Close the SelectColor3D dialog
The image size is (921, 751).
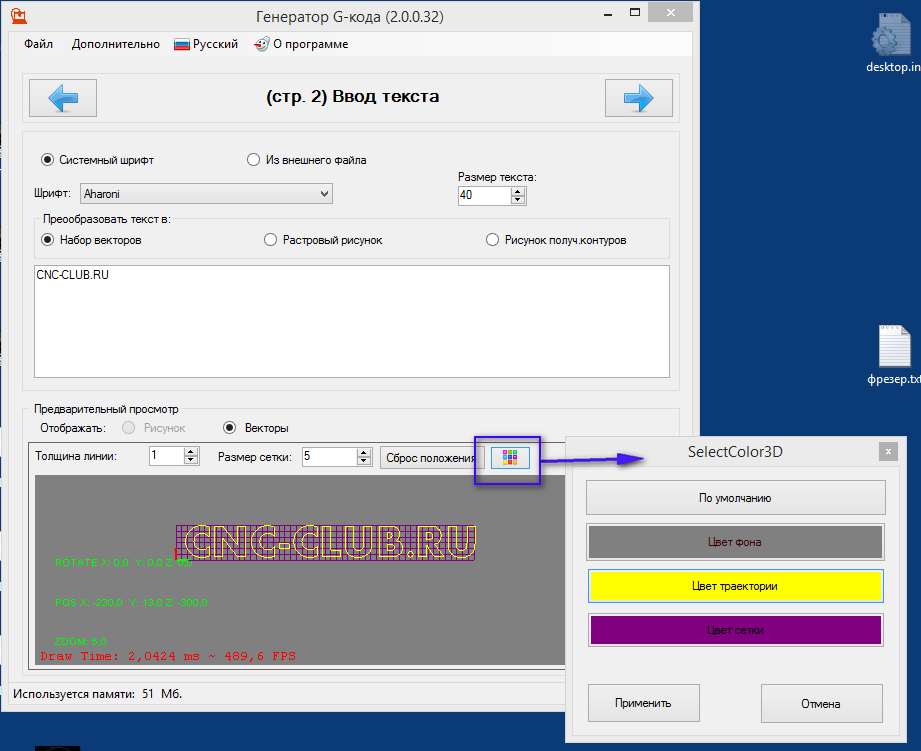(x=888, y=452)
